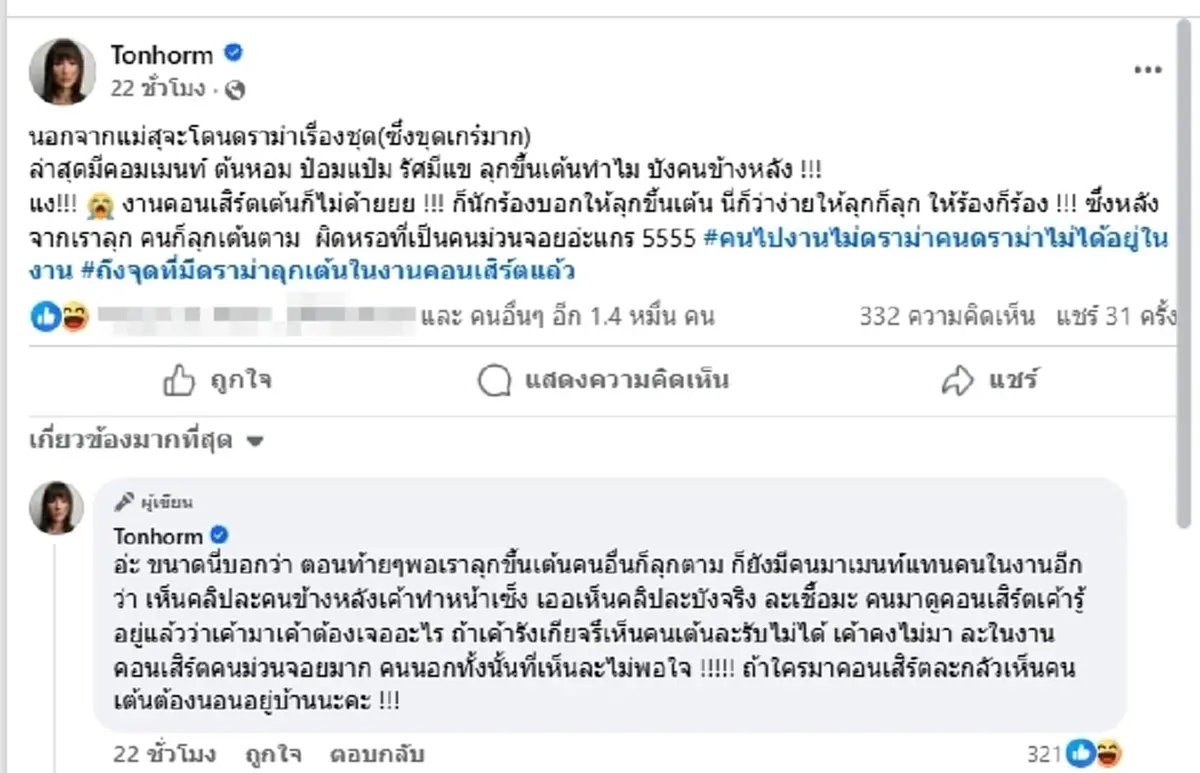Click the share arrow icon next to แชร์
Screen dimensions: 1200x773
pos(958,380)
